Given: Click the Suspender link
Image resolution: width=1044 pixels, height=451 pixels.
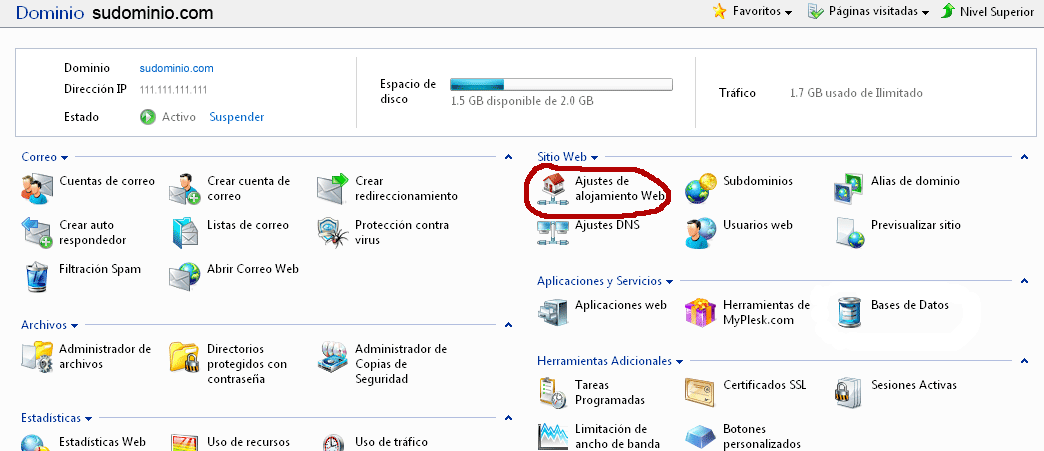Looking at the screenshot, I should (x=237, y=117).
